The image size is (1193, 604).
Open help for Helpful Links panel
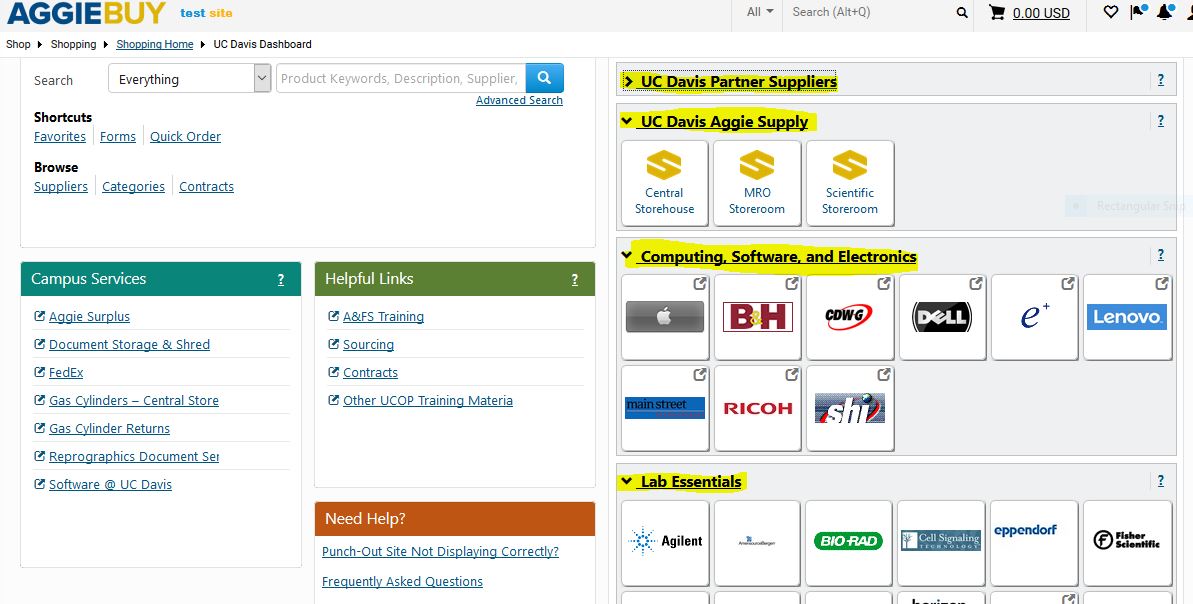click(574, 280)
